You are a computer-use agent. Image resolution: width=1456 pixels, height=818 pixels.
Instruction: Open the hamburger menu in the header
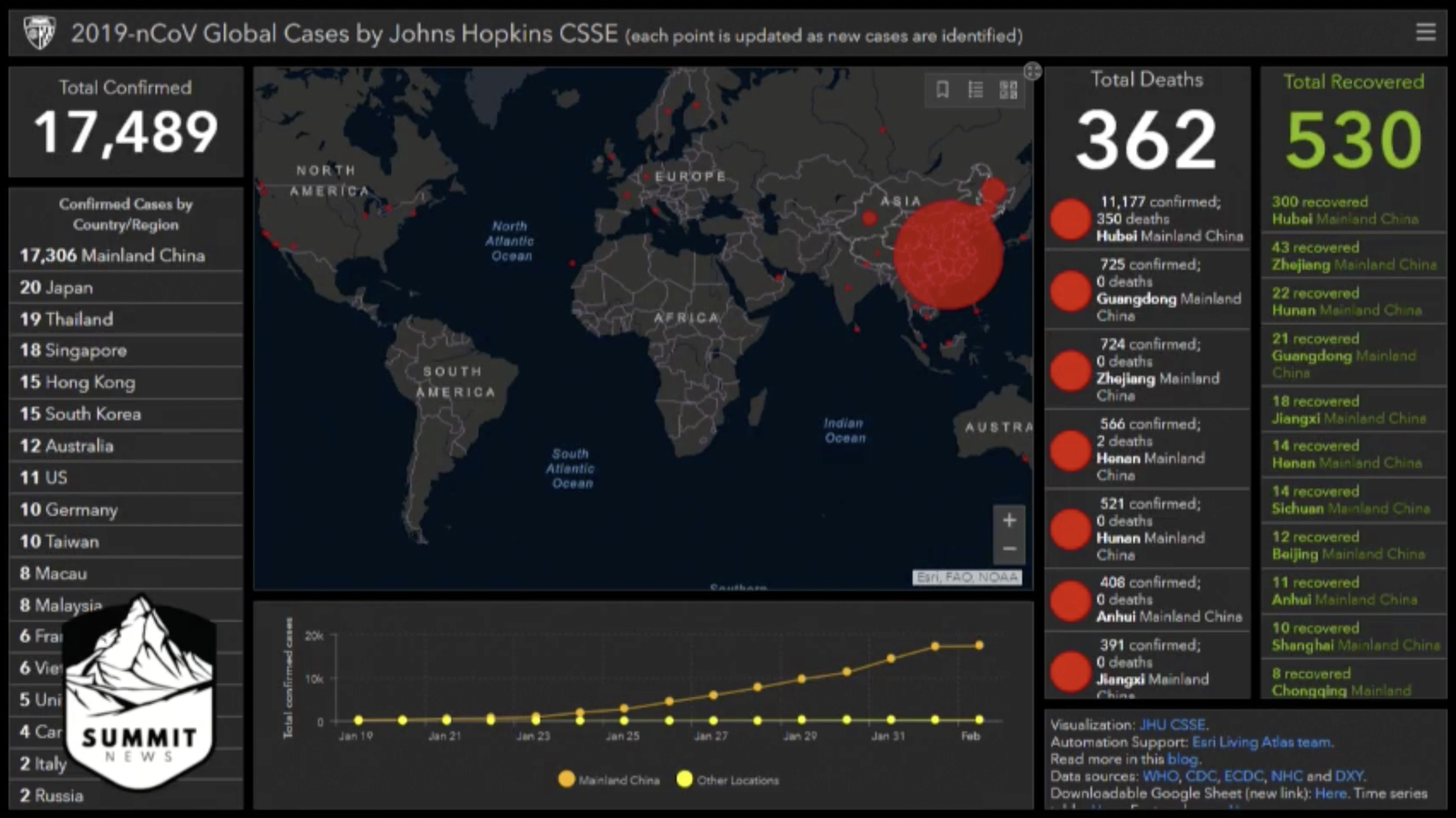click(1425, 32)
